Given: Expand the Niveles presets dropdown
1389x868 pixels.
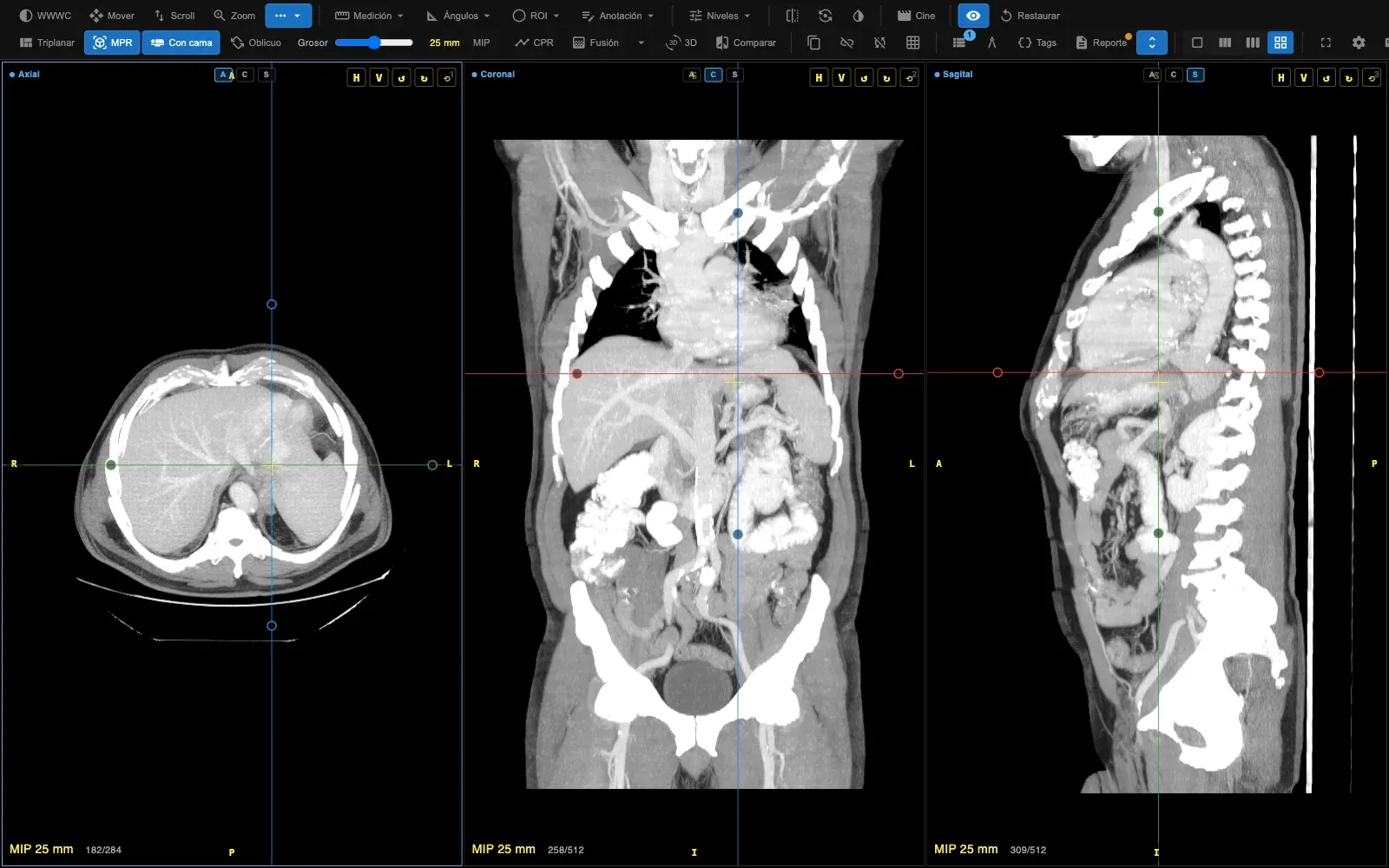Looking at the screenshot, I should click(720, 16).
